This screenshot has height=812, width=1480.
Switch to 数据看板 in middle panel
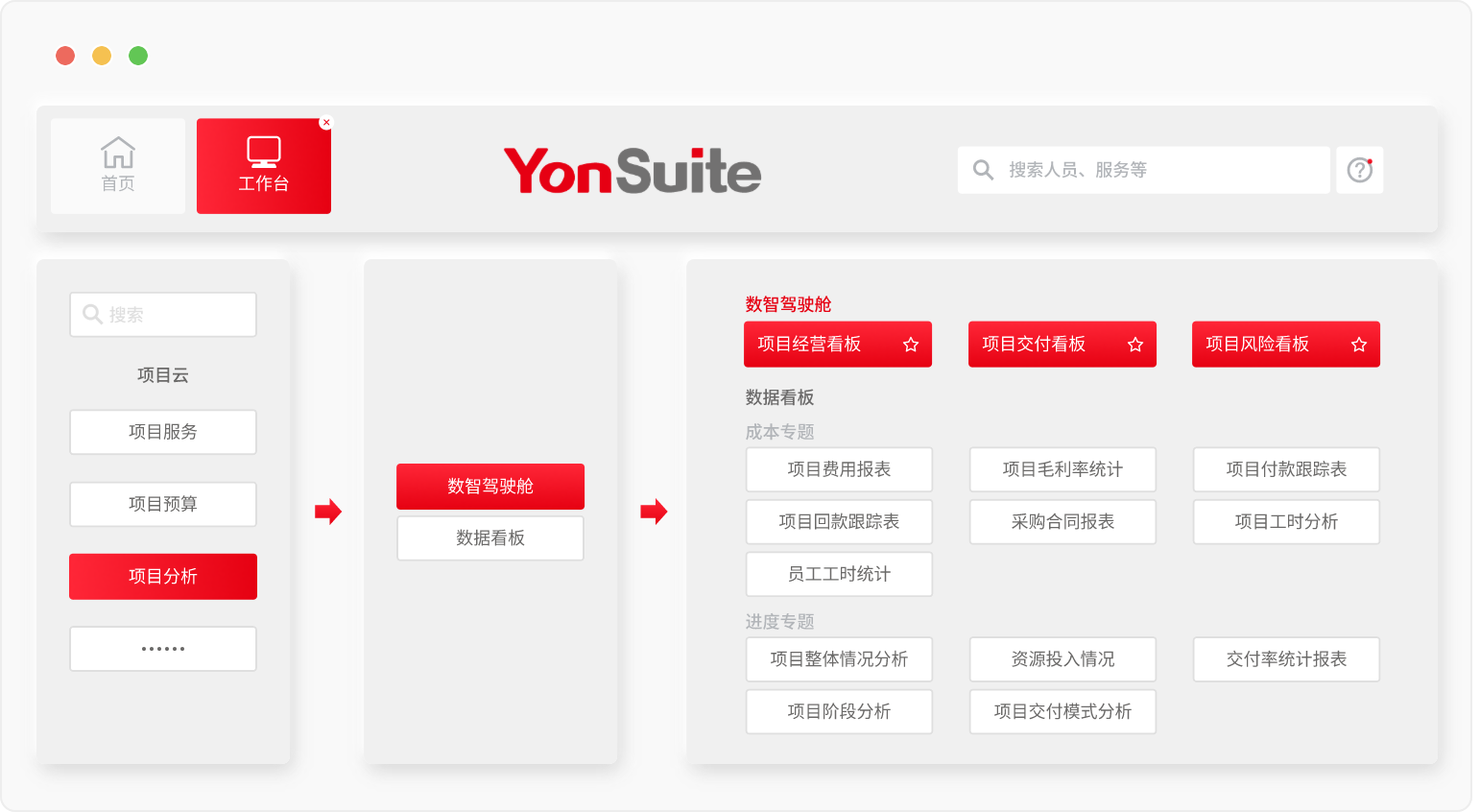490,538
